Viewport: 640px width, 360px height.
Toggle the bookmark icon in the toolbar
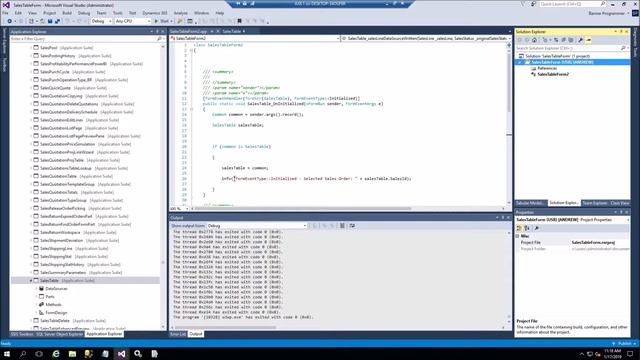tap(240, 21)
